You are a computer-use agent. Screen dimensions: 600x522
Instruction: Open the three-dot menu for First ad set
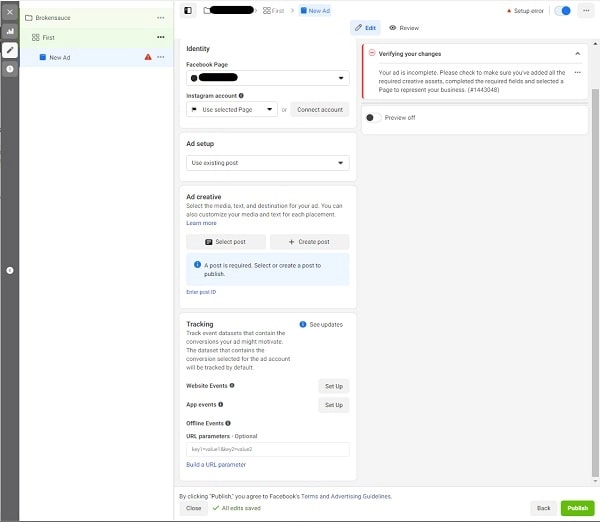161,37
